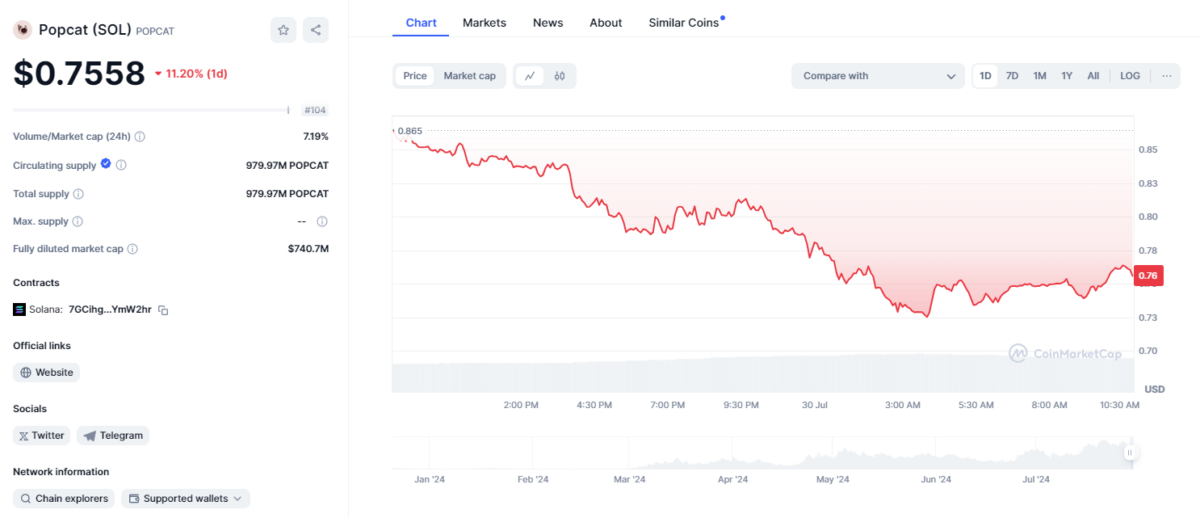Viewport: 1200px width, 518px height.
Task: Show the Market cap chart
Action: pyautogui.click(x=469, y=76)
